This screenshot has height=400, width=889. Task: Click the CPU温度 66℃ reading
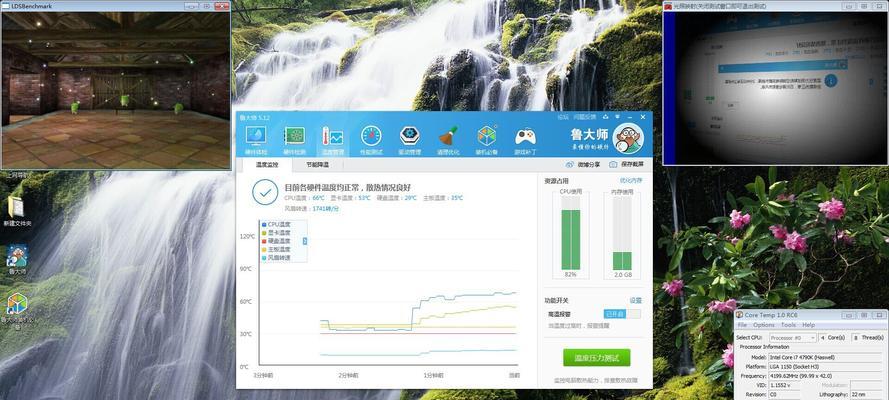304,198
